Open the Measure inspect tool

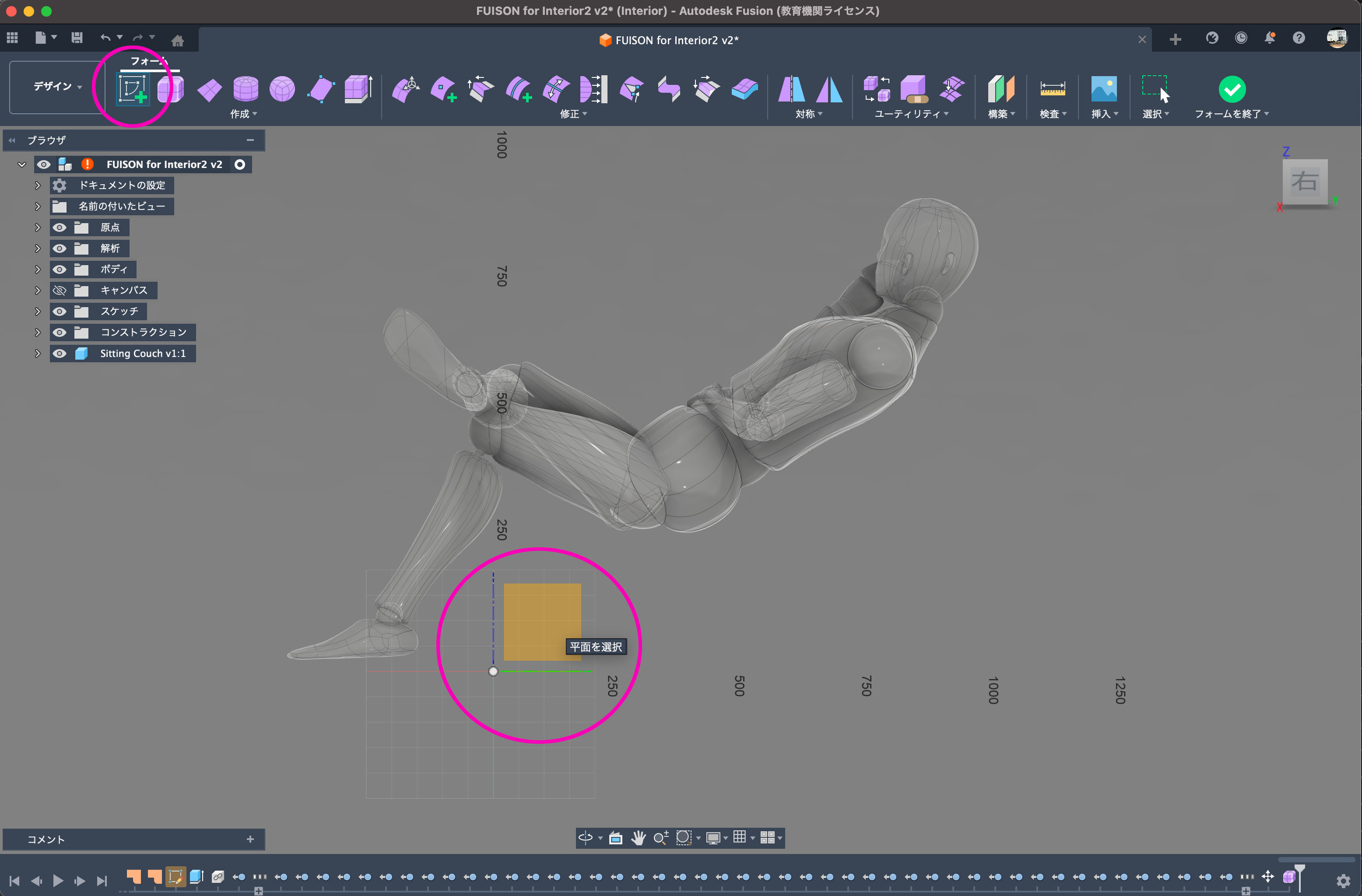1053,89
